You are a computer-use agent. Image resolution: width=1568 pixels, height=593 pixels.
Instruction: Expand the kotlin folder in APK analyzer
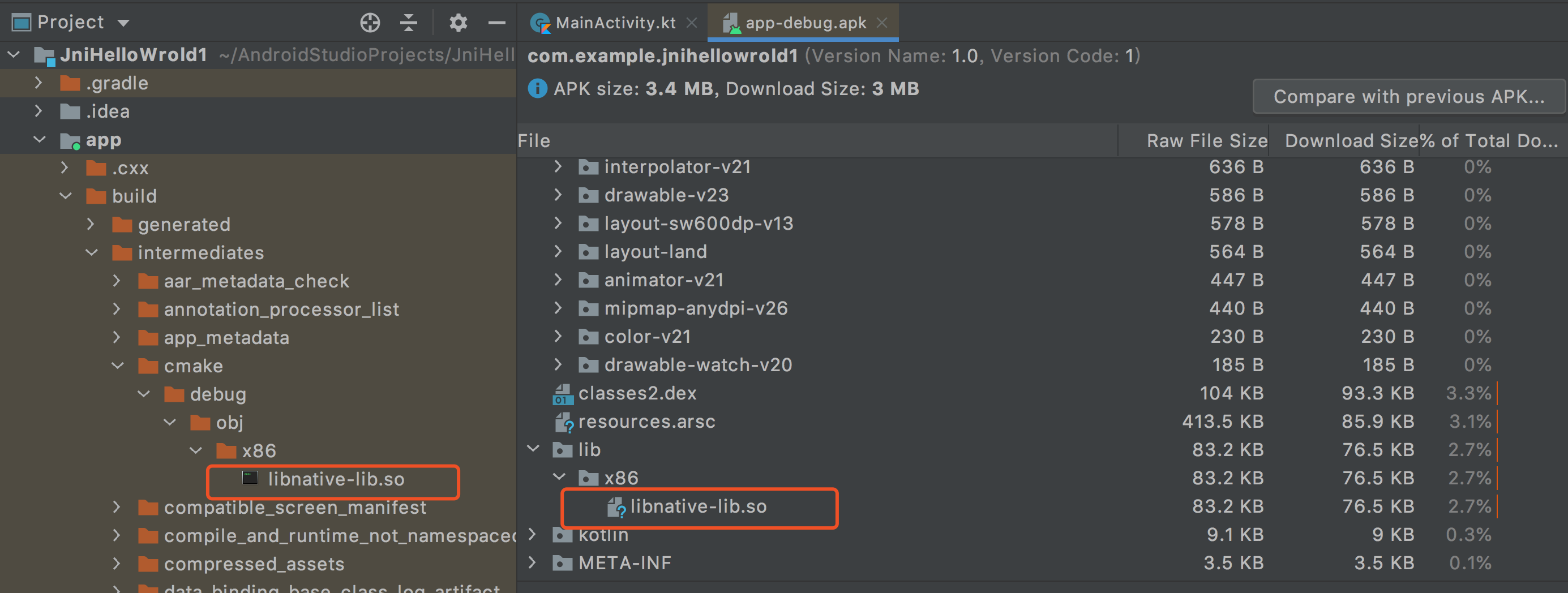(x=533, y=534)
